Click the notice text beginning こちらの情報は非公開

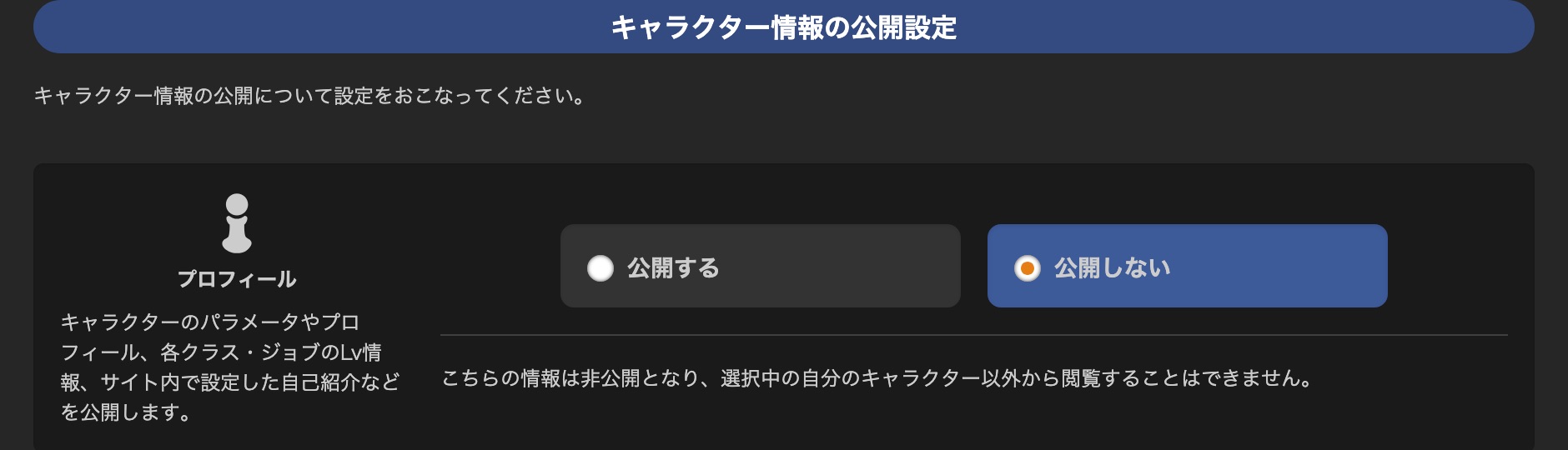pos(878,378)
